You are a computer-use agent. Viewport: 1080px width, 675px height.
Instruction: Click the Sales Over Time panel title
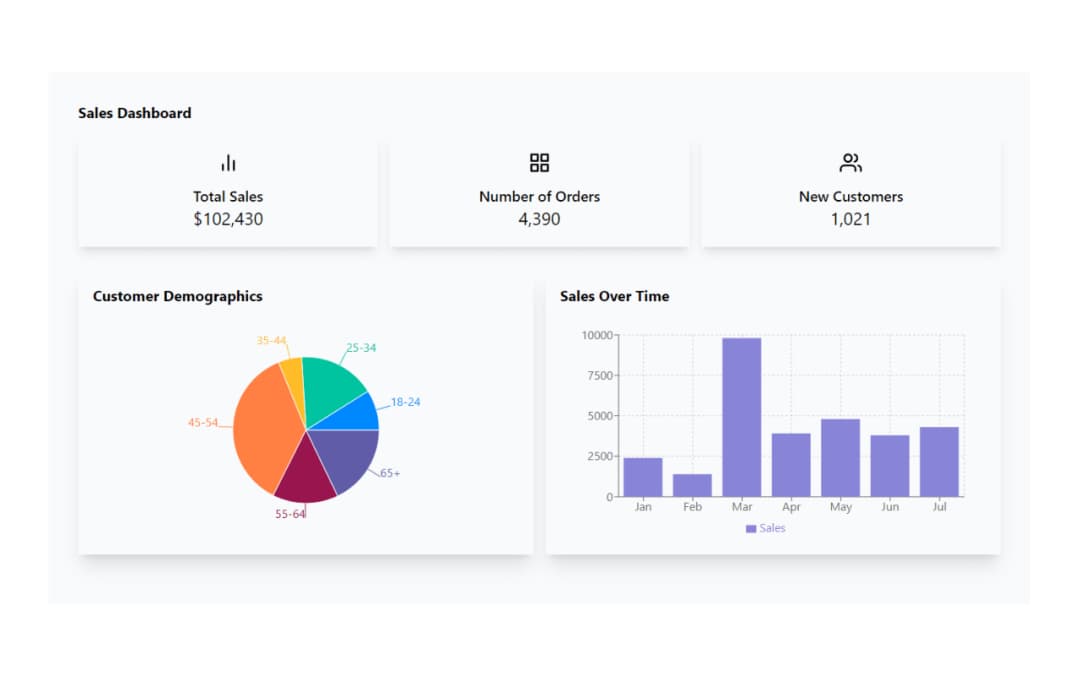(x=614, y=296)
